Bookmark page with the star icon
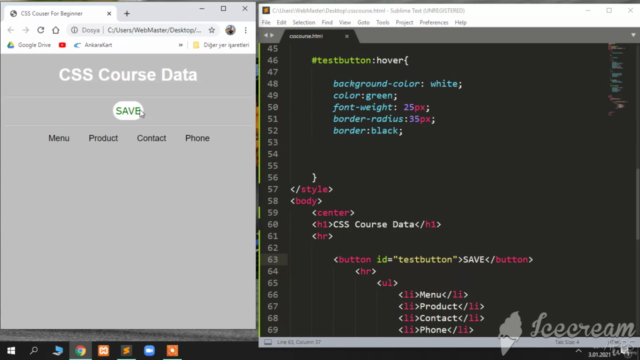The image size is (640, 360). [x=211, y=30]
